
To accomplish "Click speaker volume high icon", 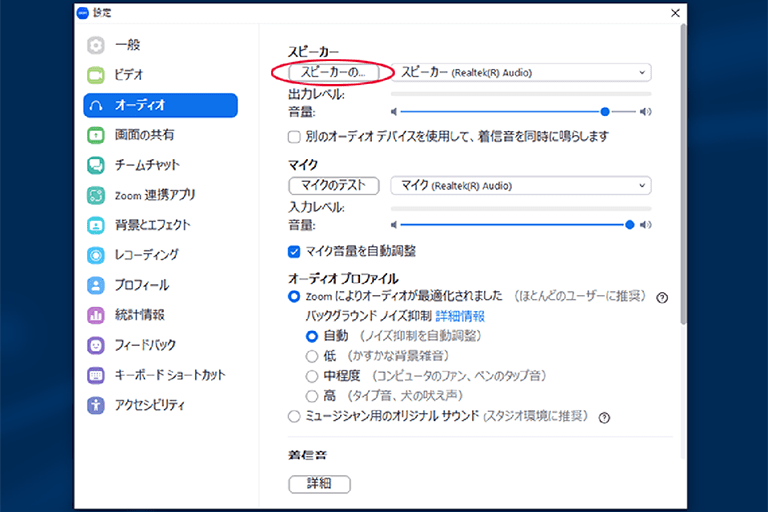I will tap(646, 112).
